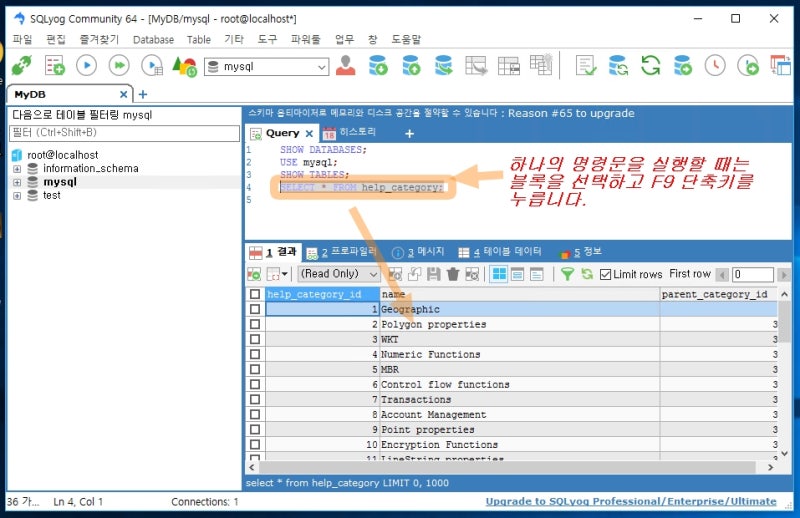Click the table filter input field
This screenshot has width=800, height=518.
coord(124,133)
